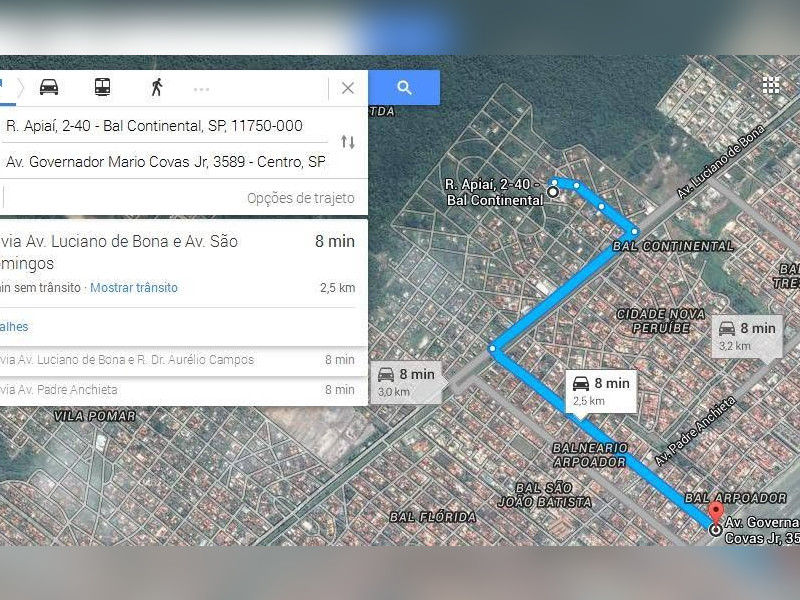Viewport: 800px width, 600px height.
Task: Click the BALNEARIO ARPOADOR map label
Action: click(590, 455)
